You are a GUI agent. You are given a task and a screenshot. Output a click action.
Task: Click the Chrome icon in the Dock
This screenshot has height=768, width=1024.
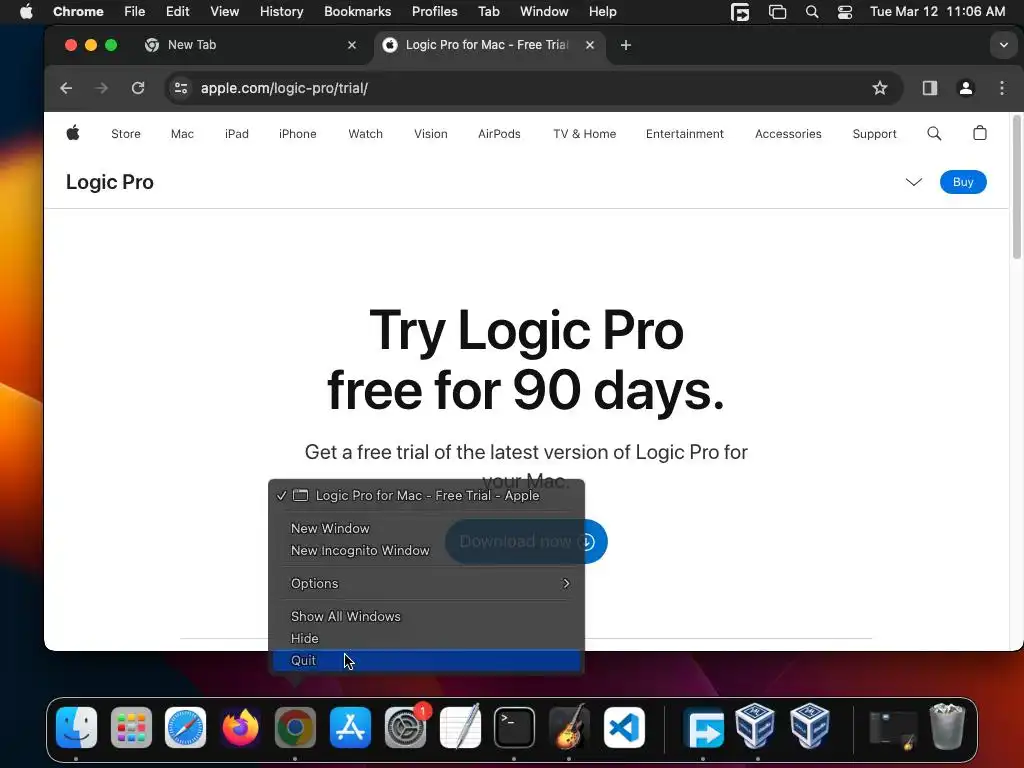(x=295, y=728)
